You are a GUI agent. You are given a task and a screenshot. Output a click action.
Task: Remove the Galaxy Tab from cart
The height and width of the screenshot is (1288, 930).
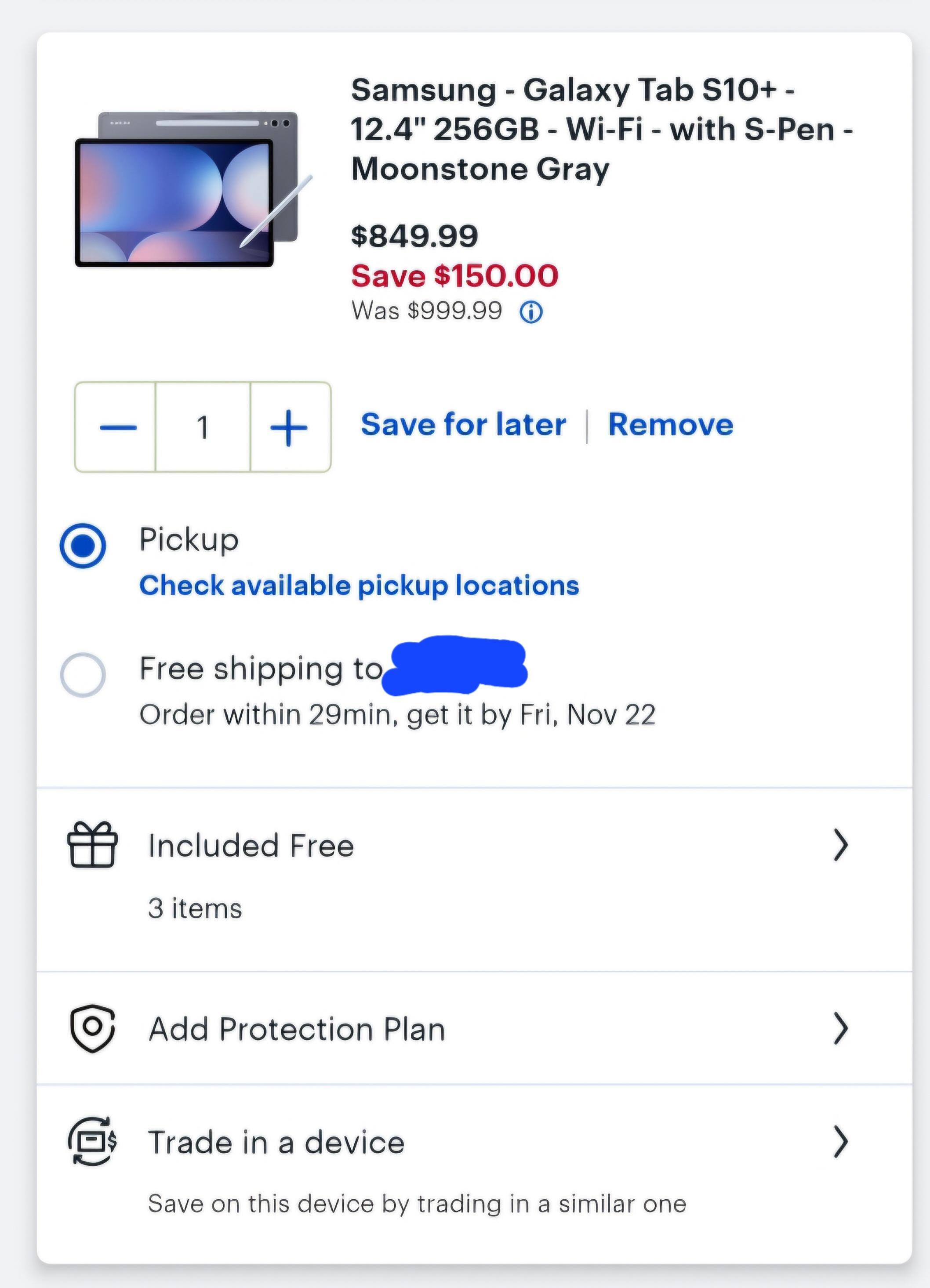tap(670, 423)
